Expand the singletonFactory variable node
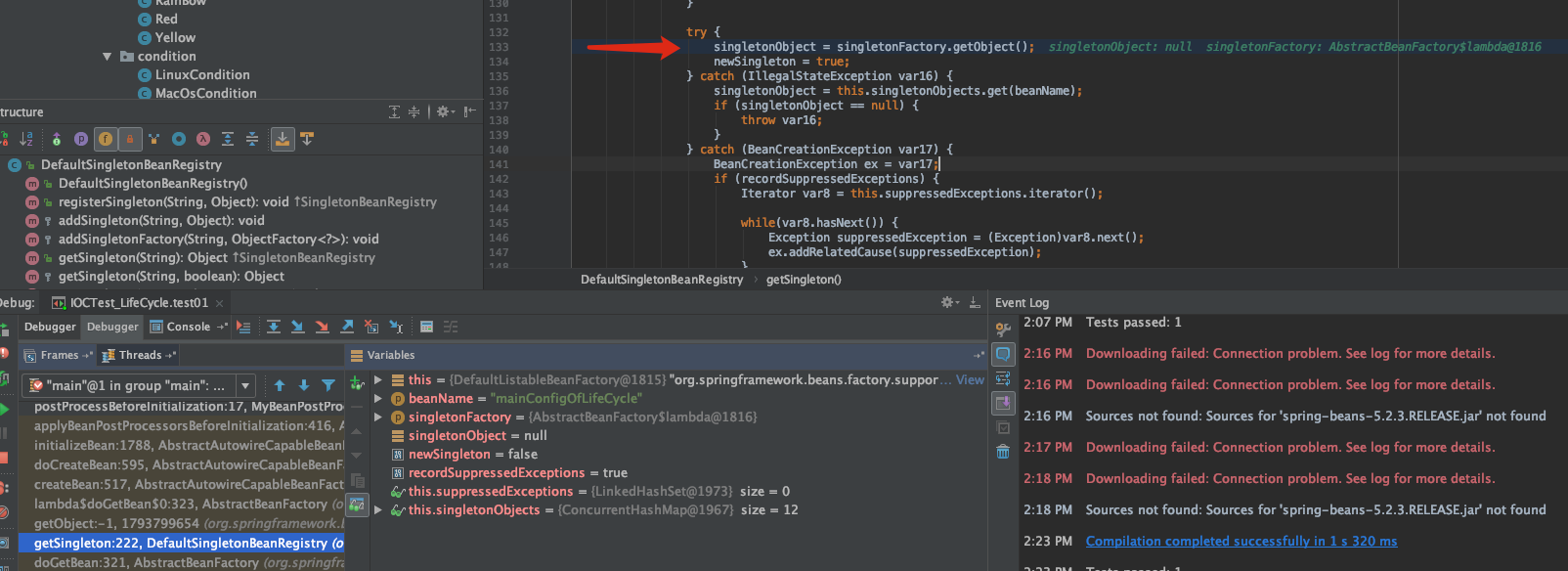This screenshot has height=571, width=1568. pyautogui.click(x=378, y=417)
